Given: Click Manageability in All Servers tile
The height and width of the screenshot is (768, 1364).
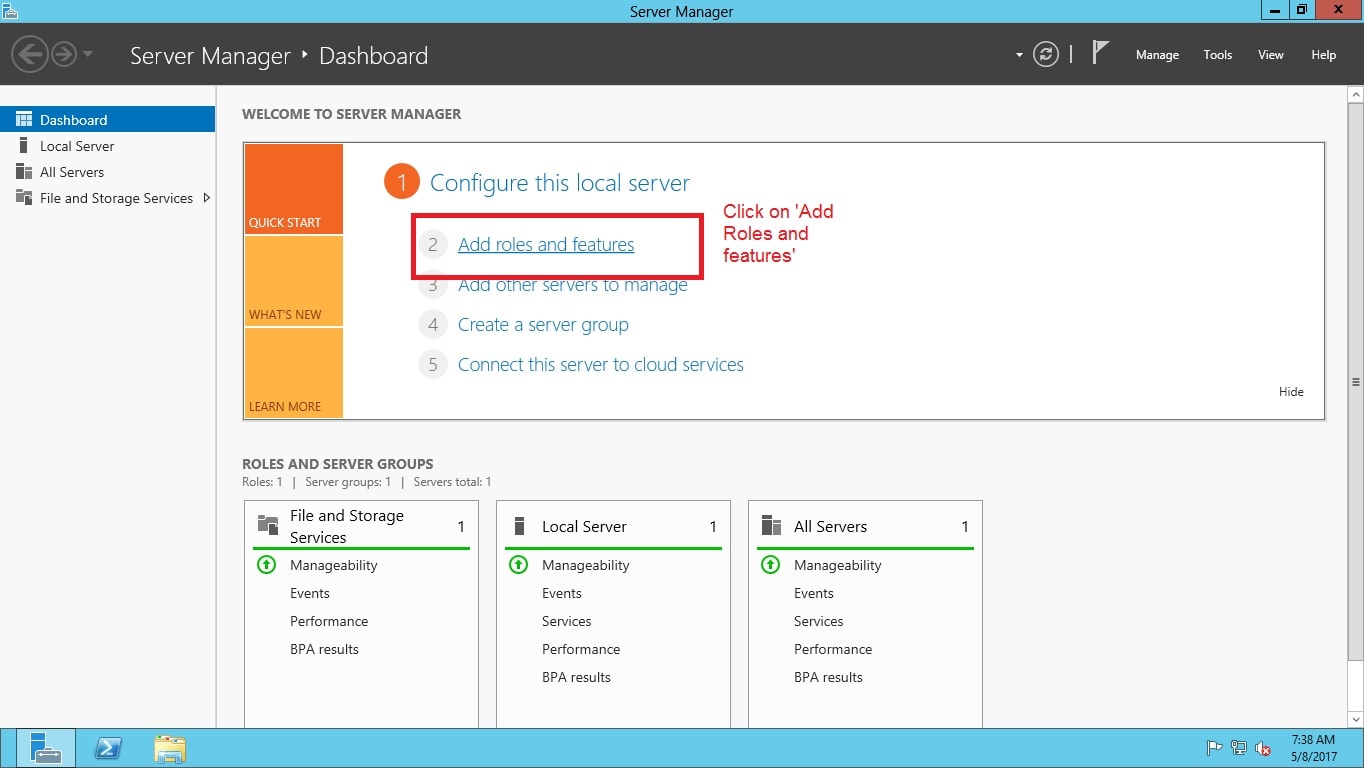Looking at the screenshot, I should pos(838,565).
